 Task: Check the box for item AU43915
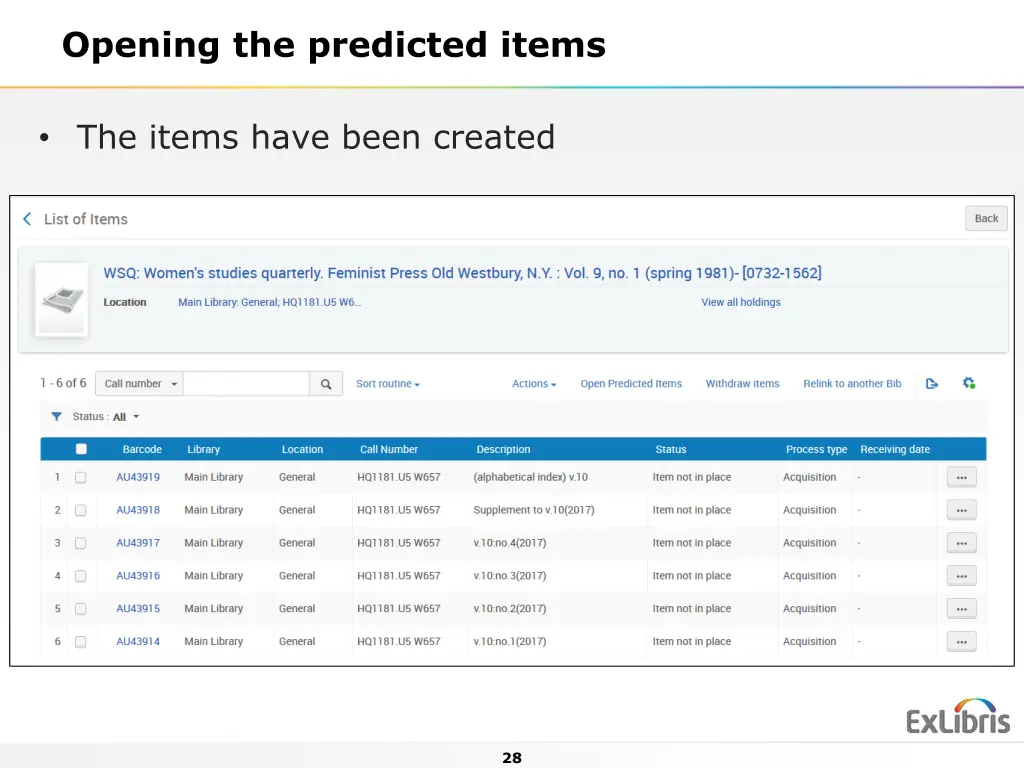[x=80, y=609]
